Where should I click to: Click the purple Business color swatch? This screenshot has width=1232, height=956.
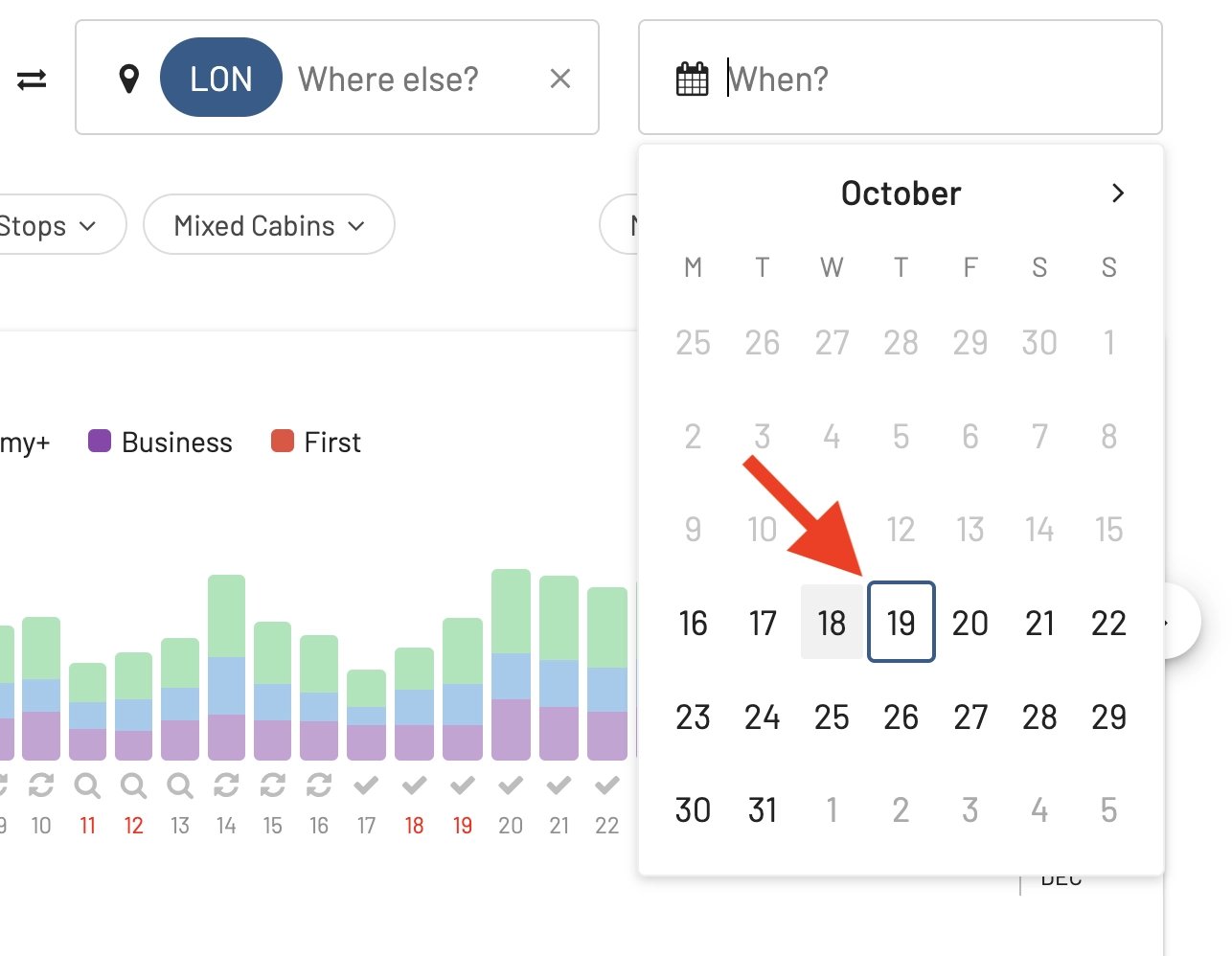[100, 441]
